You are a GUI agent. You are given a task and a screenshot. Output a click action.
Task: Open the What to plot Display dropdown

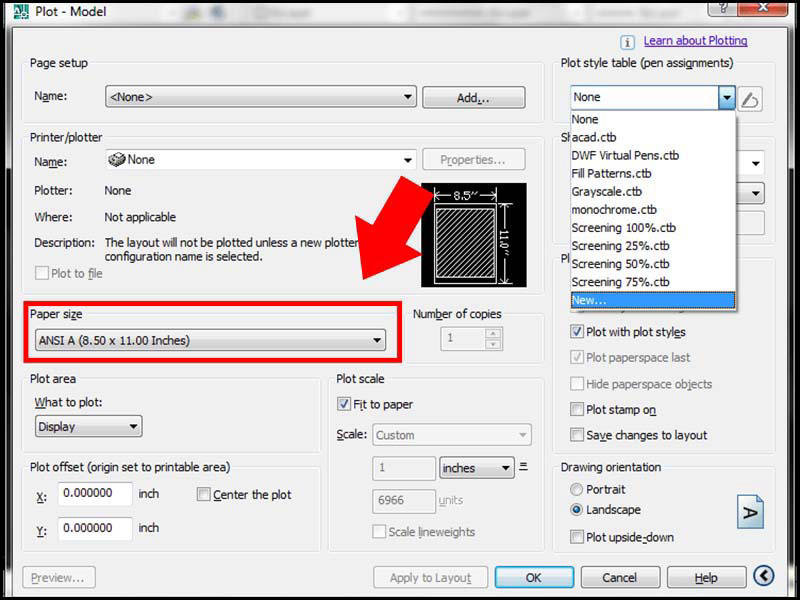click(x=88, y=426)
